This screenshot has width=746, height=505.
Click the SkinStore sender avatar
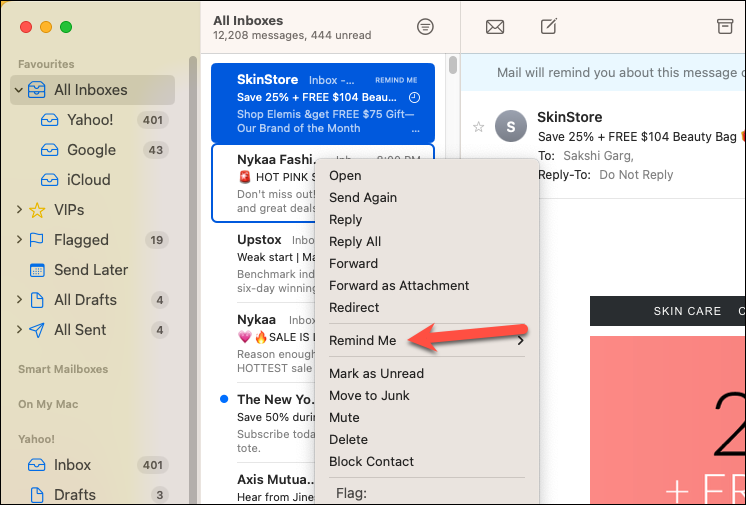point(510,126)
